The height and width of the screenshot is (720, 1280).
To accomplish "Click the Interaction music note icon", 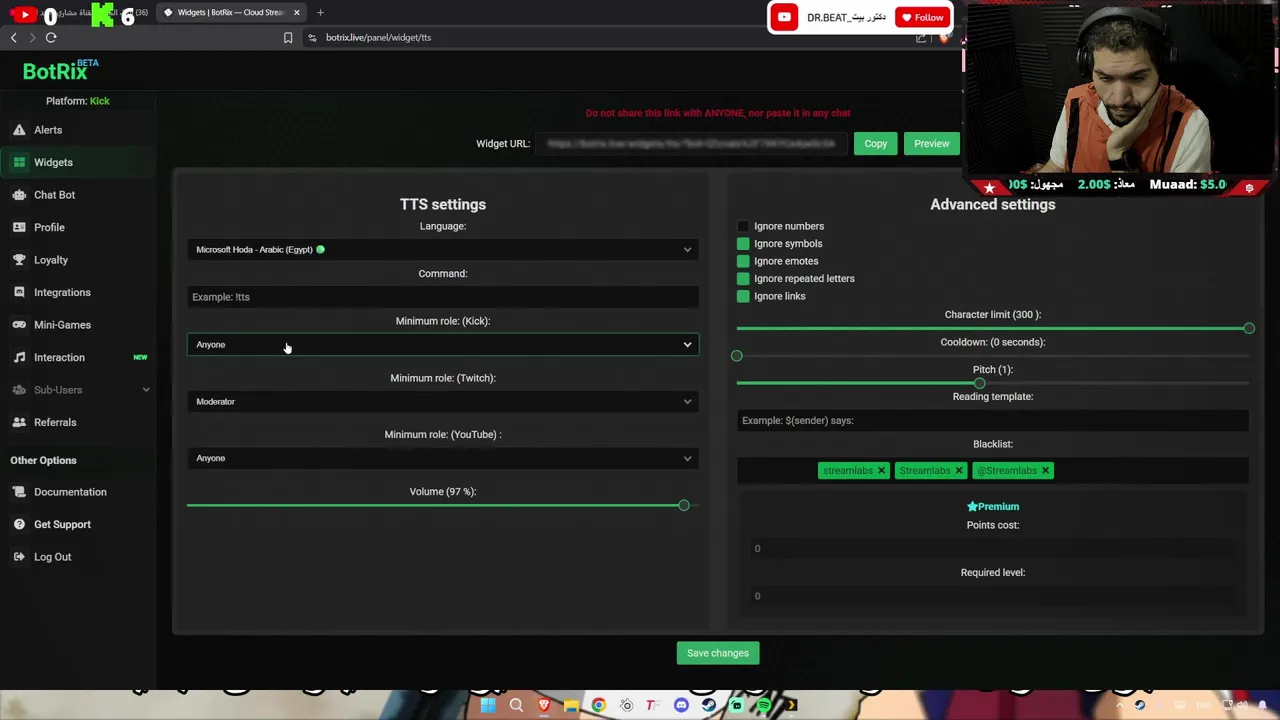I will tap(19, 357).
